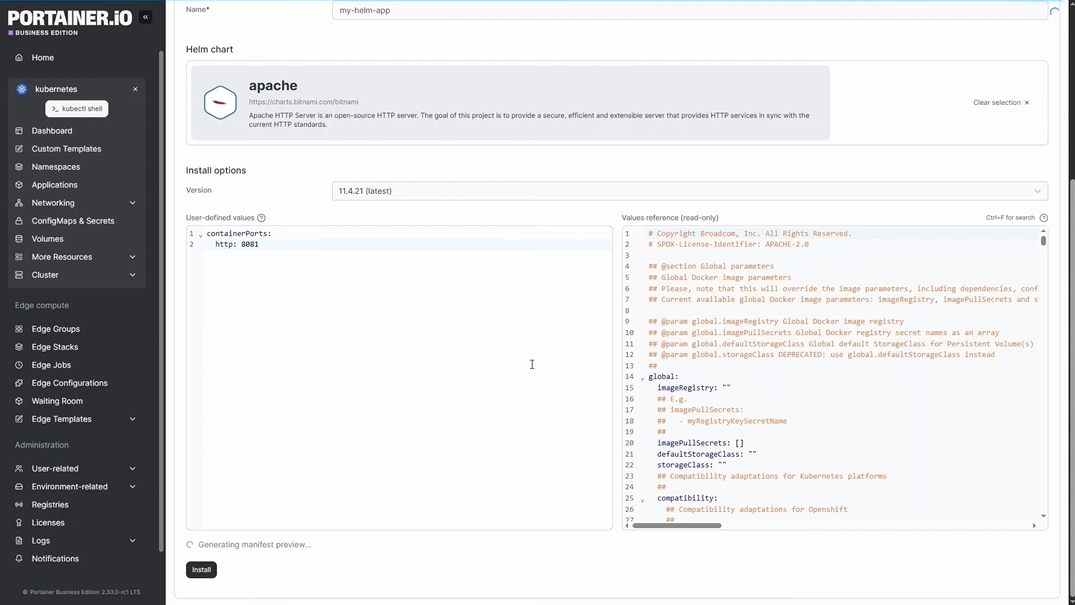Fold the containerPorts line in the editor
The image size is (1075, 605).
[x=201, y=235]
